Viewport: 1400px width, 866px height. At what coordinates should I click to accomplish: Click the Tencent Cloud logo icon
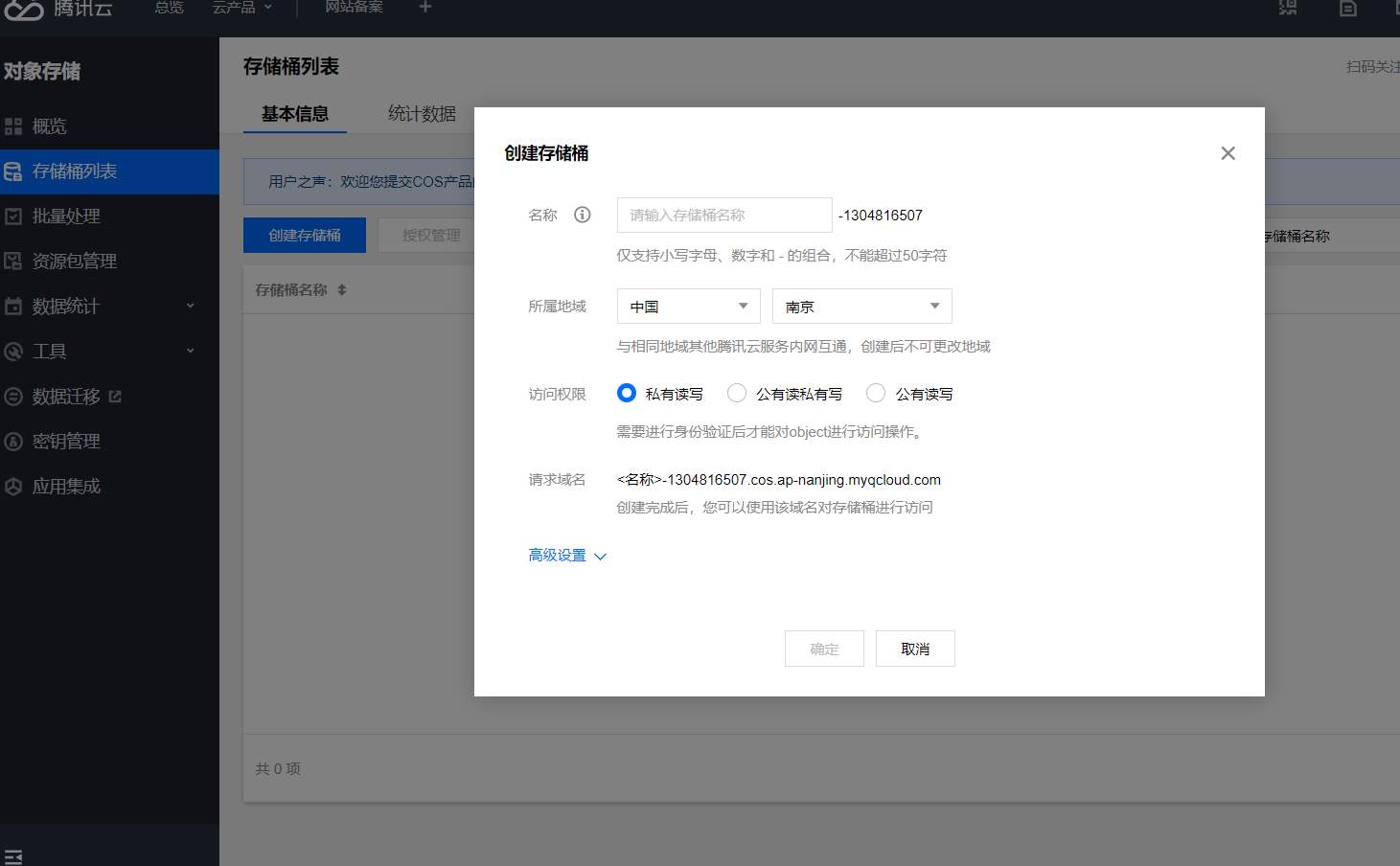click(x=24, y=10)
